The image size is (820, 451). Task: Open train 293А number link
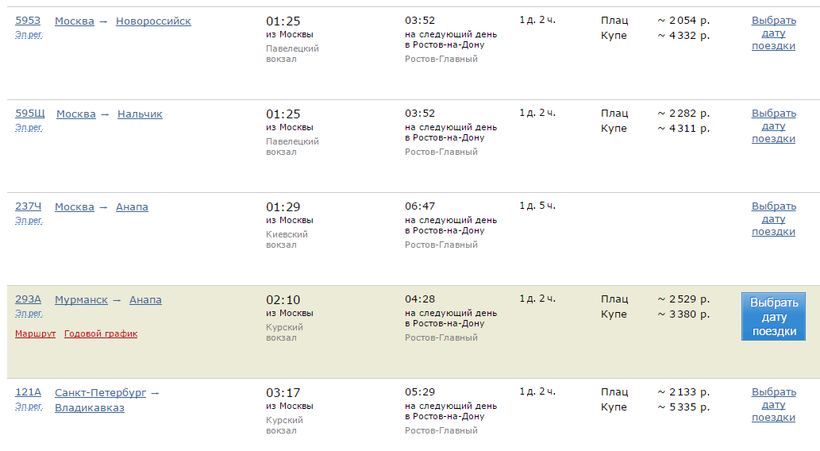click(x=28, y=300)
